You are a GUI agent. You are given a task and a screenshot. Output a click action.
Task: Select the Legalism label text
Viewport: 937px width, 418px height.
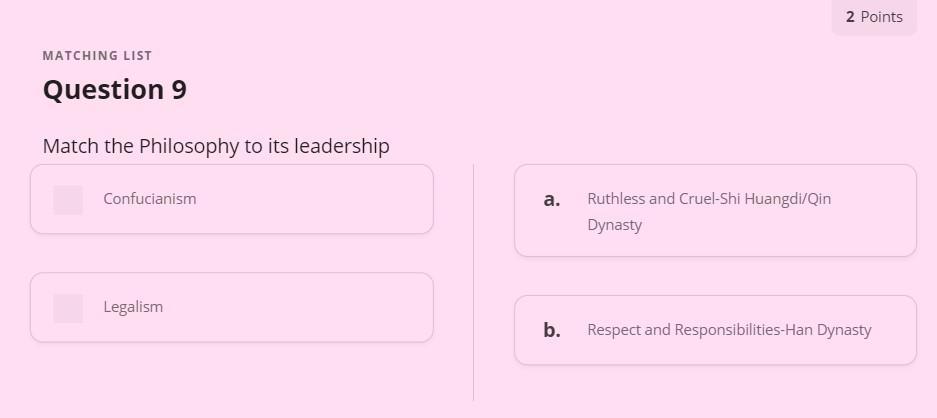click(133, 307)
